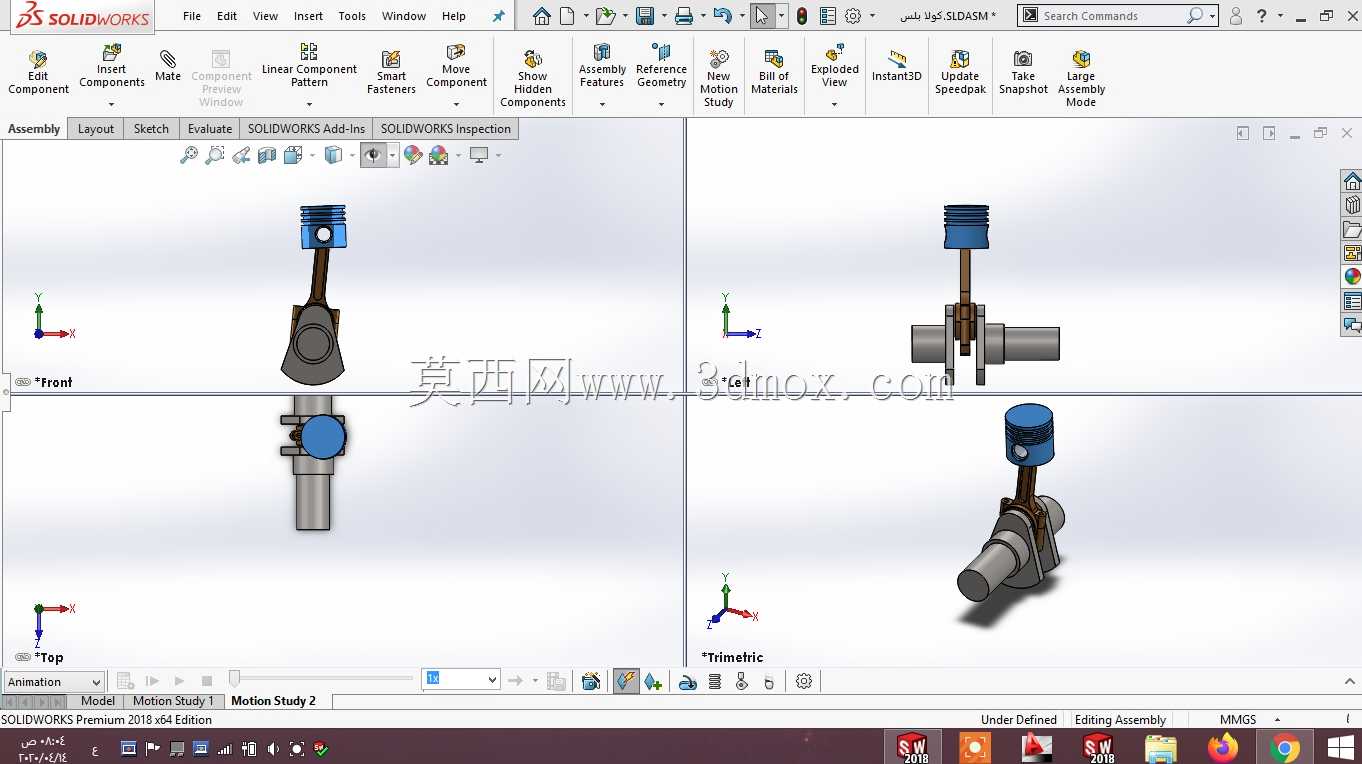Click the View Settings monitor icon

click(479, 155)
